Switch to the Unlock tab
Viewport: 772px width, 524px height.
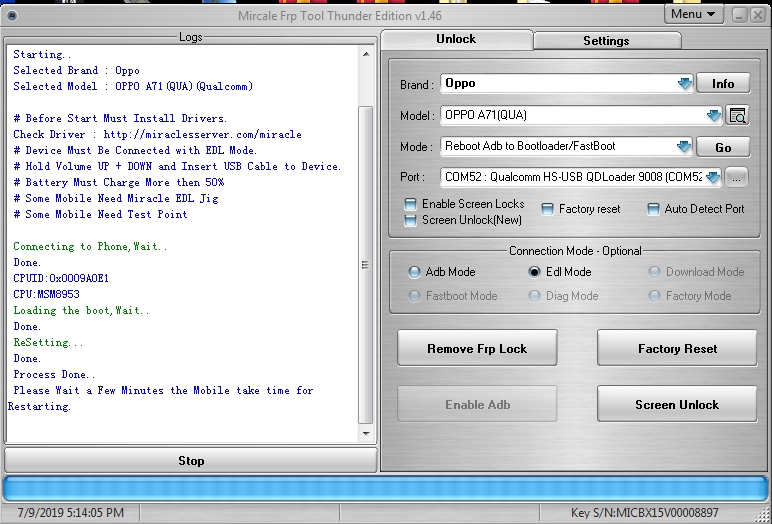tap(456, 39)
